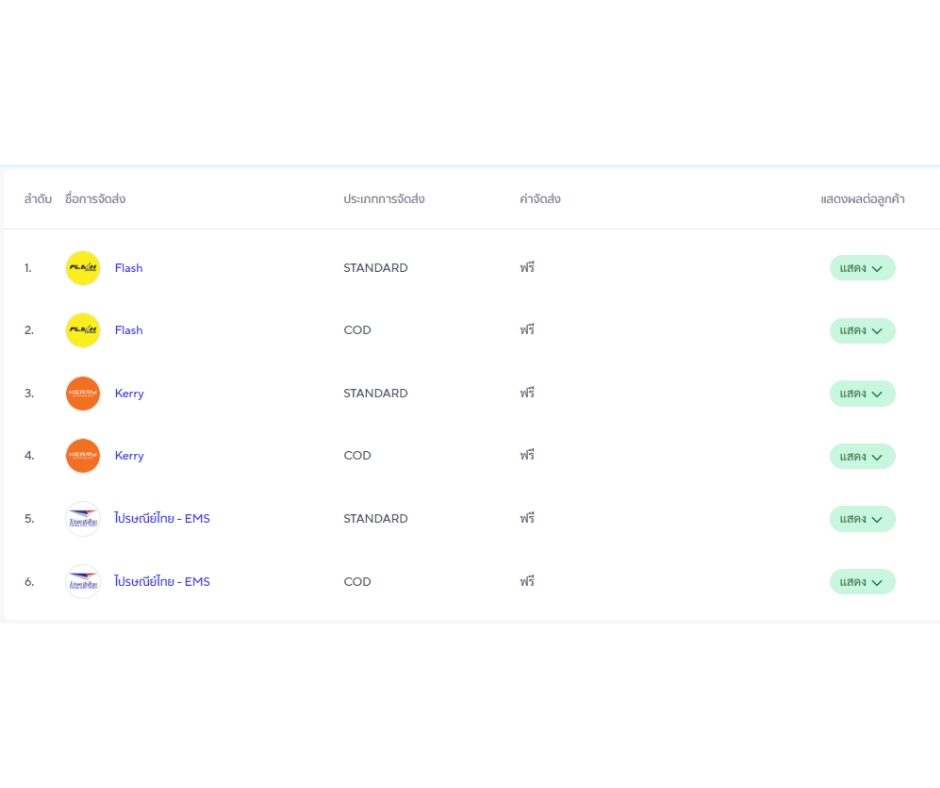The height and width of the screenshot is (788, 940).
Task: Select COD cell in row 6
Action: tap(357, 582)
